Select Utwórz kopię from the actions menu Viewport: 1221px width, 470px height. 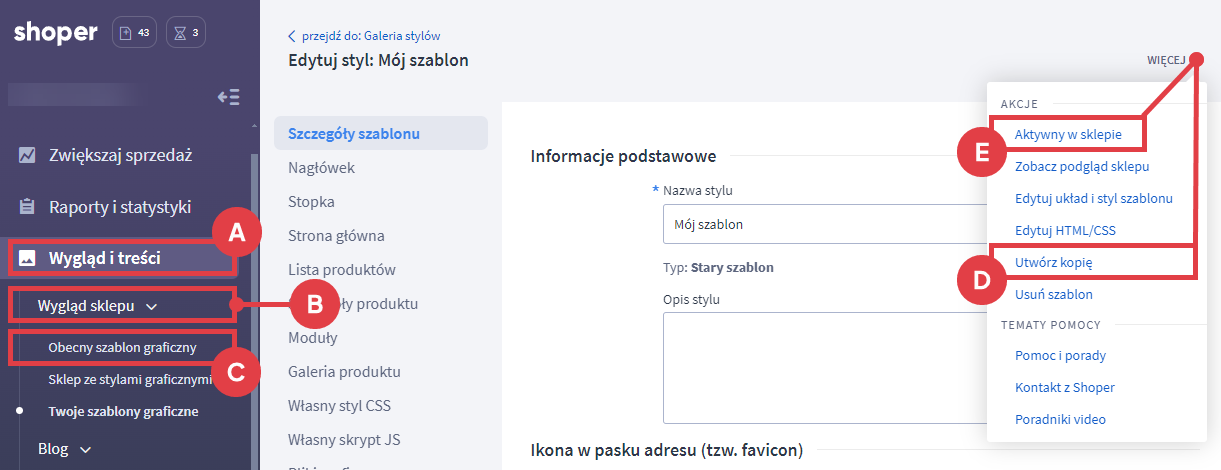(x=1053, y=262)
